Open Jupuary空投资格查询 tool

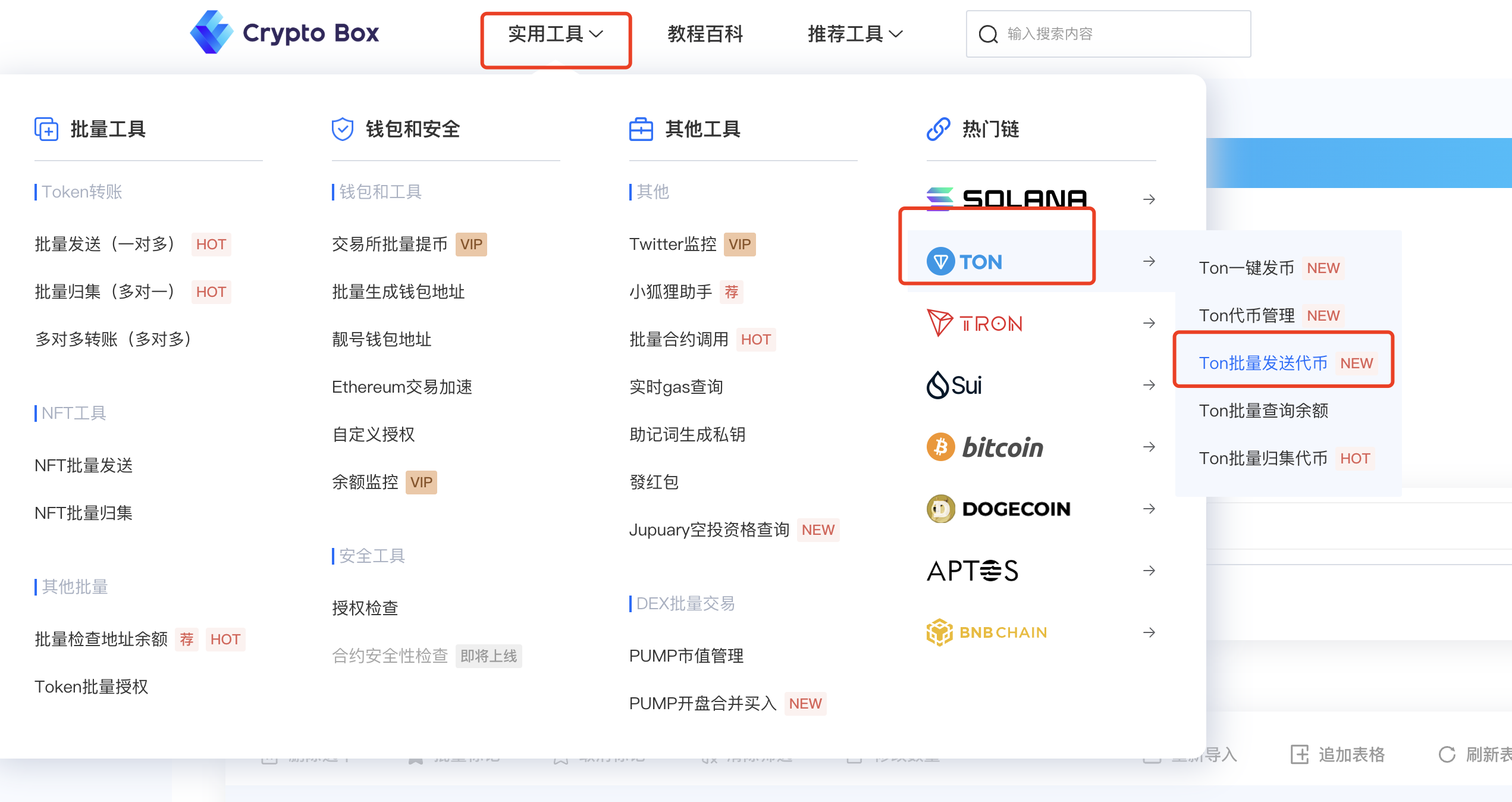[x=709, y=530]
